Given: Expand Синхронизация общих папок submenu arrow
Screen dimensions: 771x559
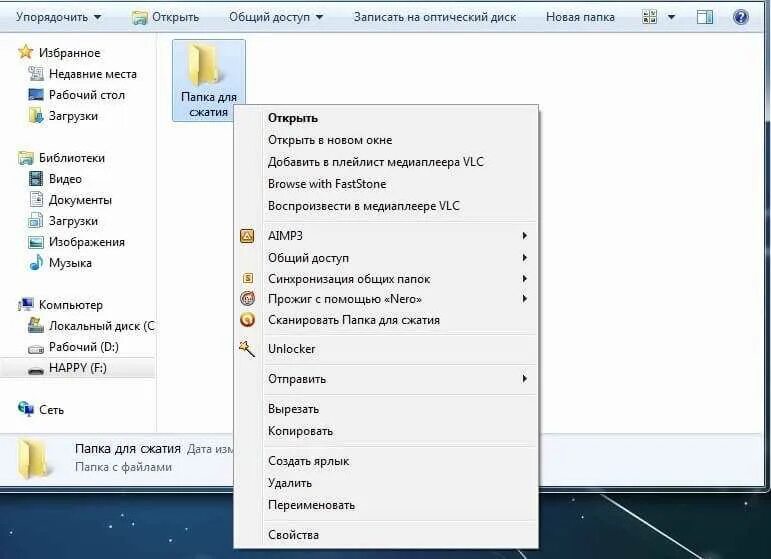Looking at the screenshot, I should [x=525, y=278].
